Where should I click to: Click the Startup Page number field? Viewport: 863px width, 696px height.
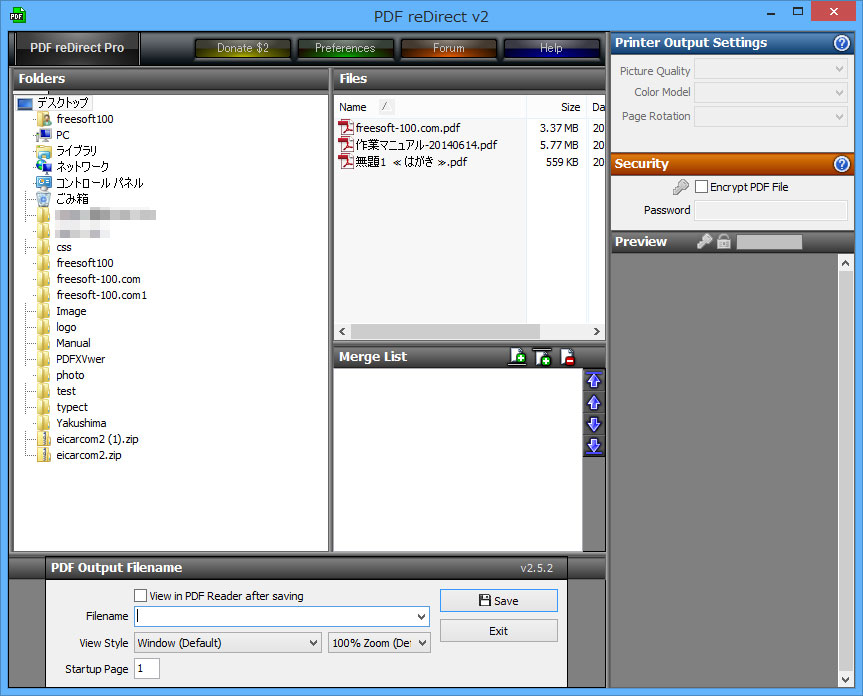coord(147,669)
